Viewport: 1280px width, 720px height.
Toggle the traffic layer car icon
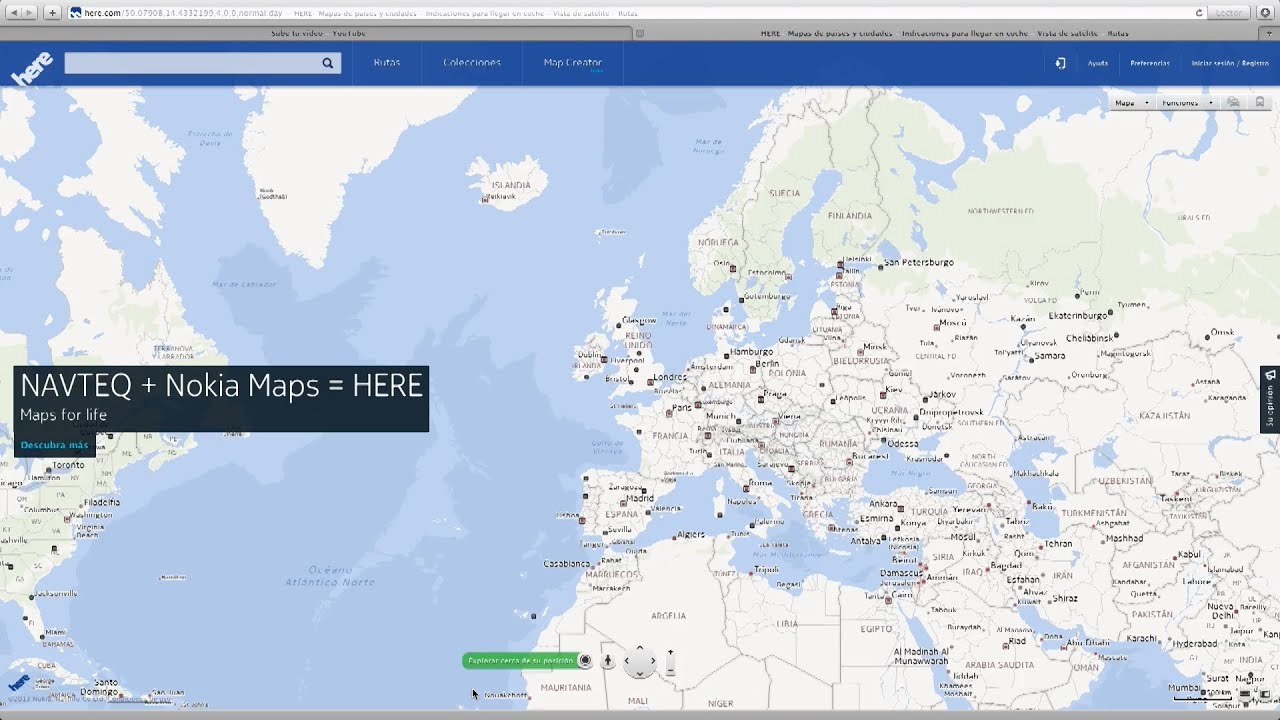coord(1233,102)
